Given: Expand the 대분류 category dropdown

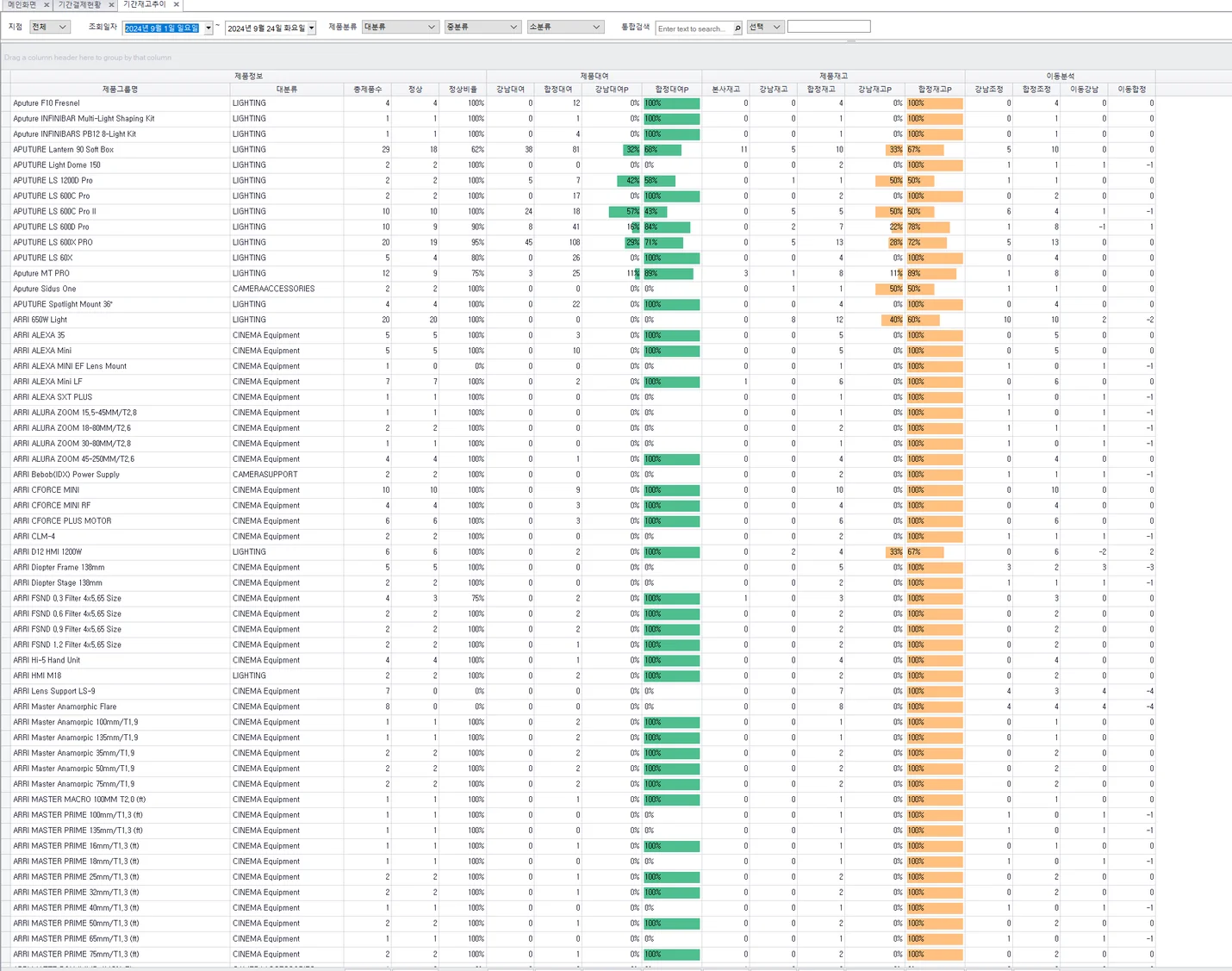Looking at the screenshot, I should point(400,27).
